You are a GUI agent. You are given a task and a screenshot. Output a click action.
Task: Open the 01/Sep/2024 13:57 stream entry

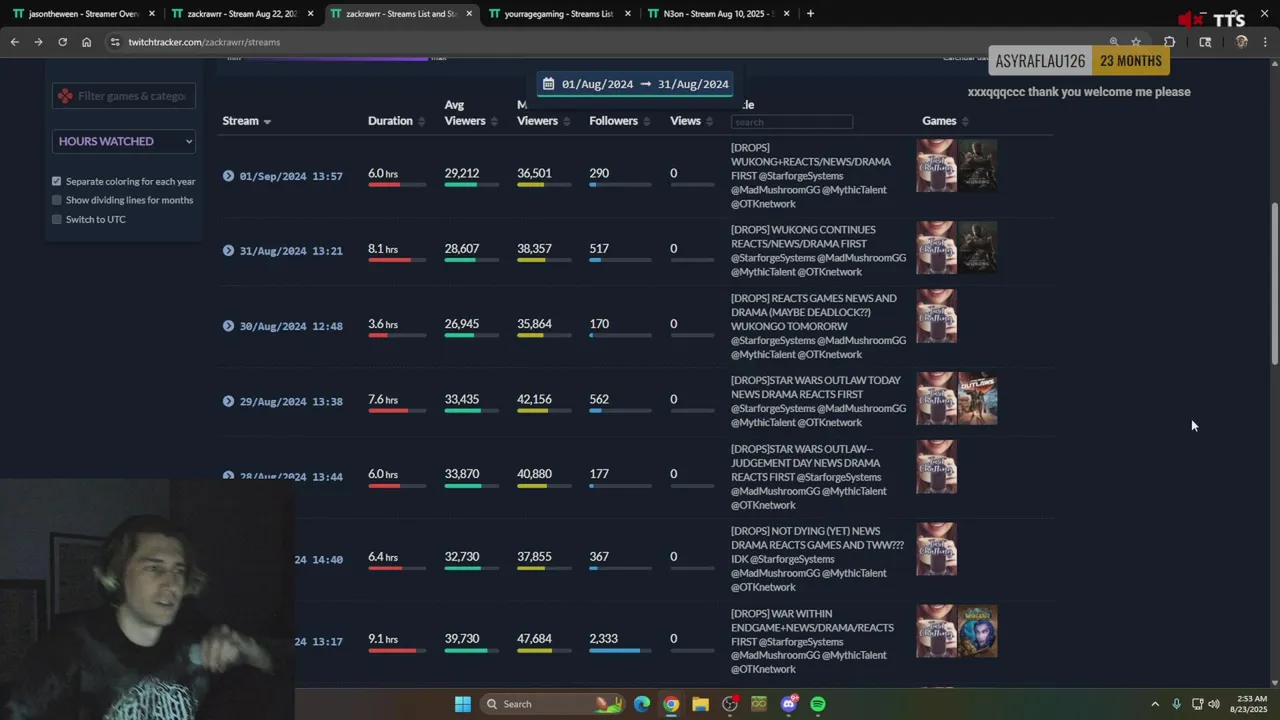click(291, 176)
